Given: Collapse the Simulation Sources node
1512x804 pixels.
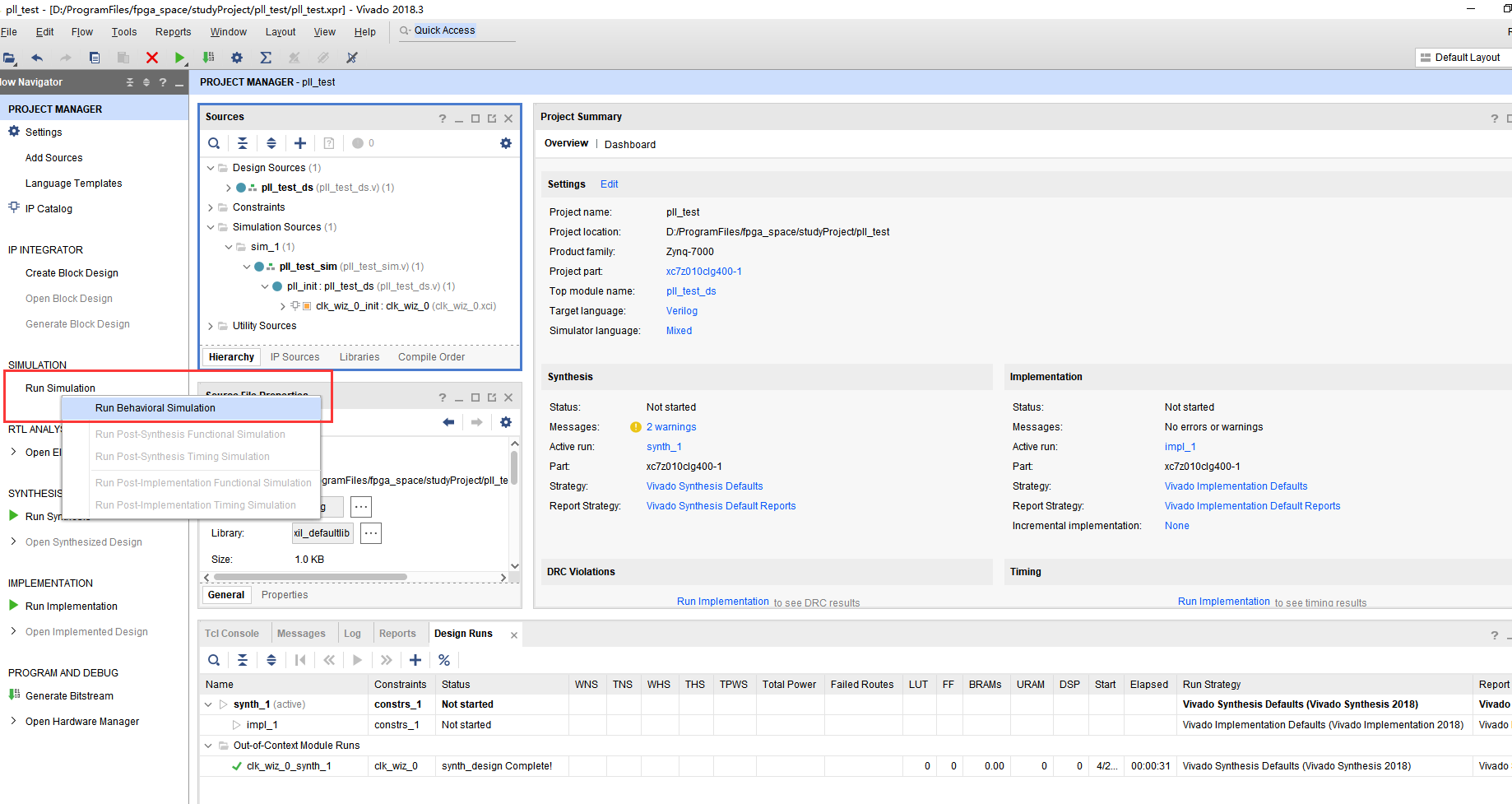Looking at the screenshot, I should [x=211, y=227].
